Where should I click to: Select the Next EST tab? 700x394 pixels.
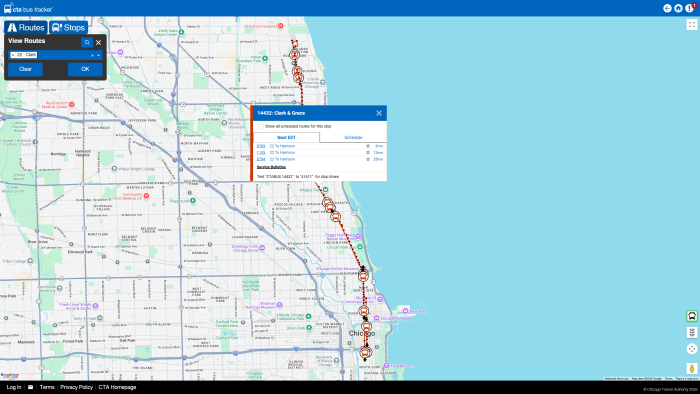pos(286,137)
